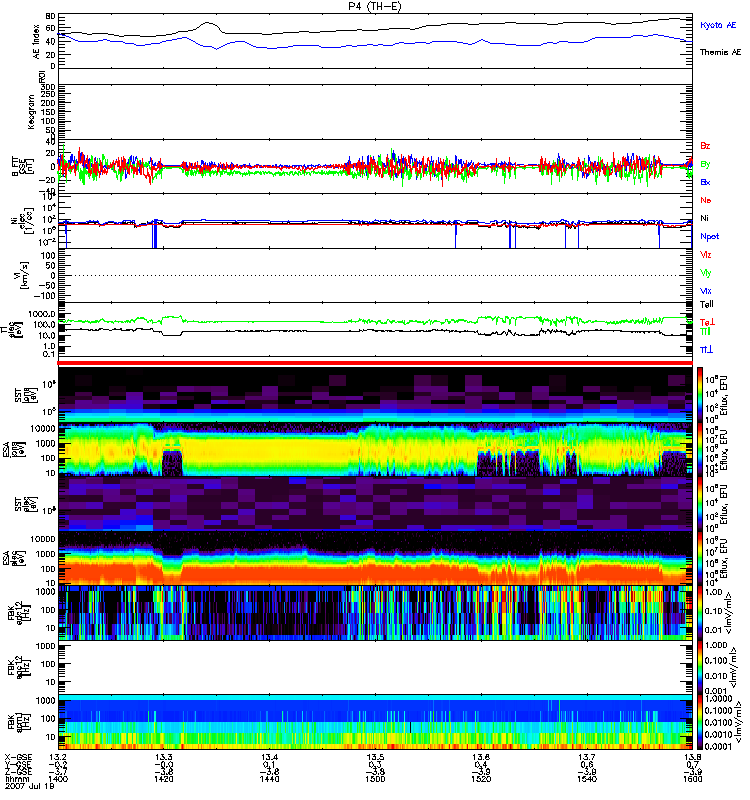Click the 1600 time tick label
This screenshot has width=750, height=800.
(x=692, y=779)
